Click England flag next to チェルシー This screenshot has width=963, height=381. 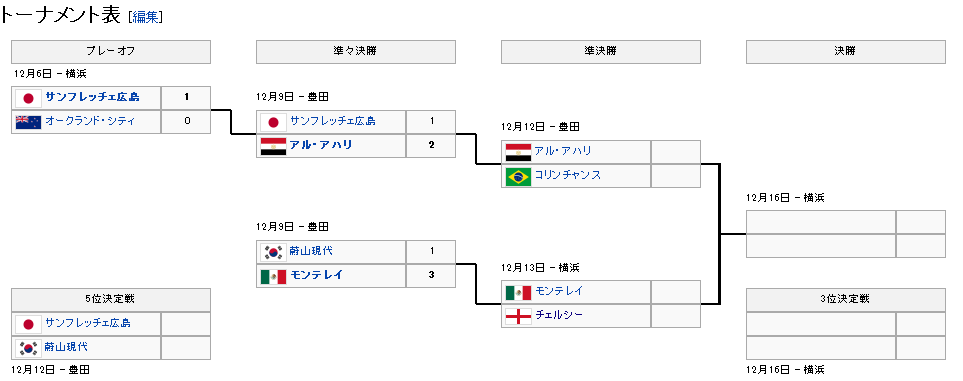click(x=518, y=316)
